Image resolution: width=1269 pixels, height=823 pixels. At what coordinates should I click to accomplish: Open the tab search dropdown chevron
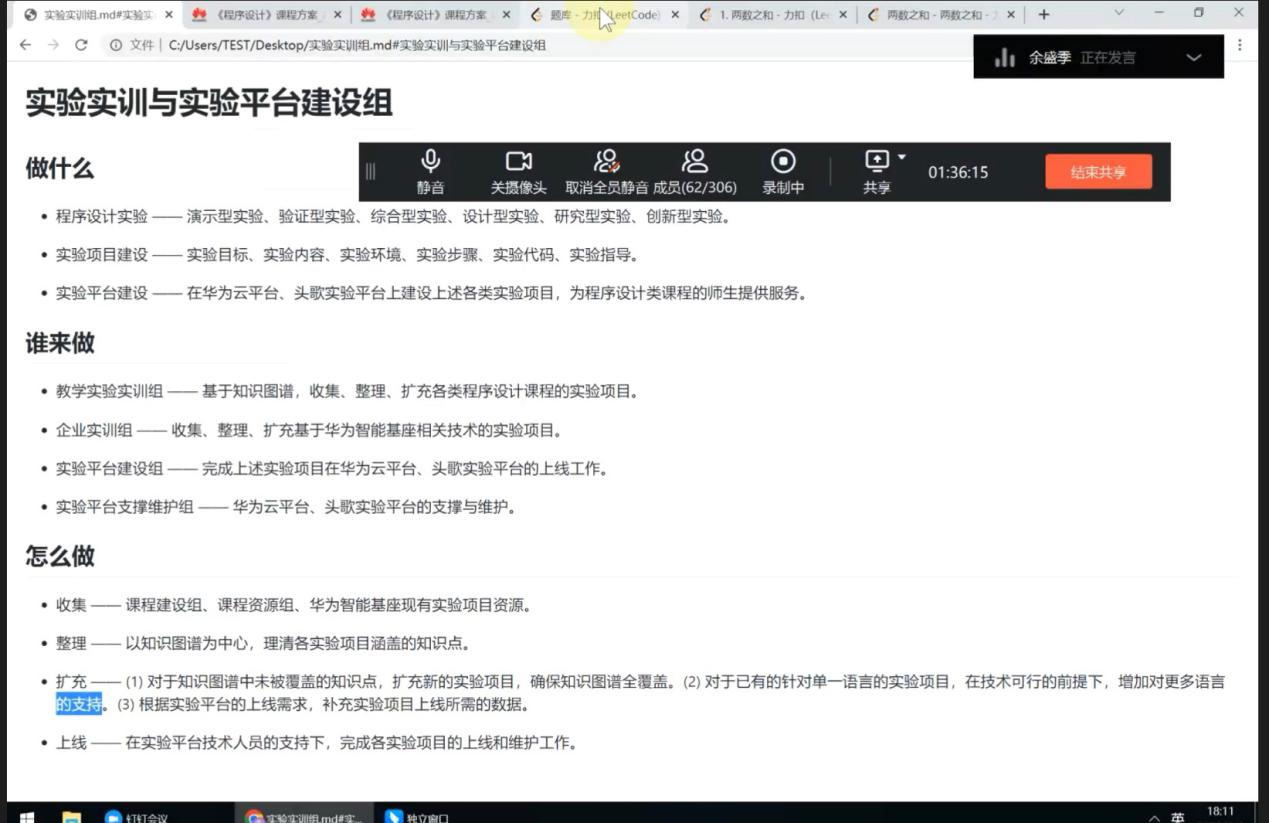1119,14
